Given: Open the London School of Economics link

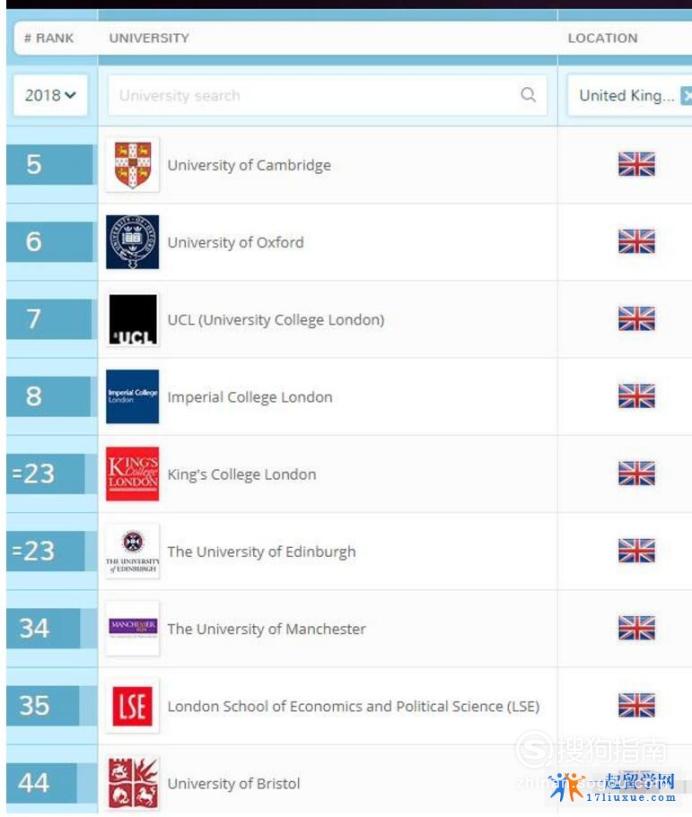Looking at the screenshot, I should tap(353, 707).
